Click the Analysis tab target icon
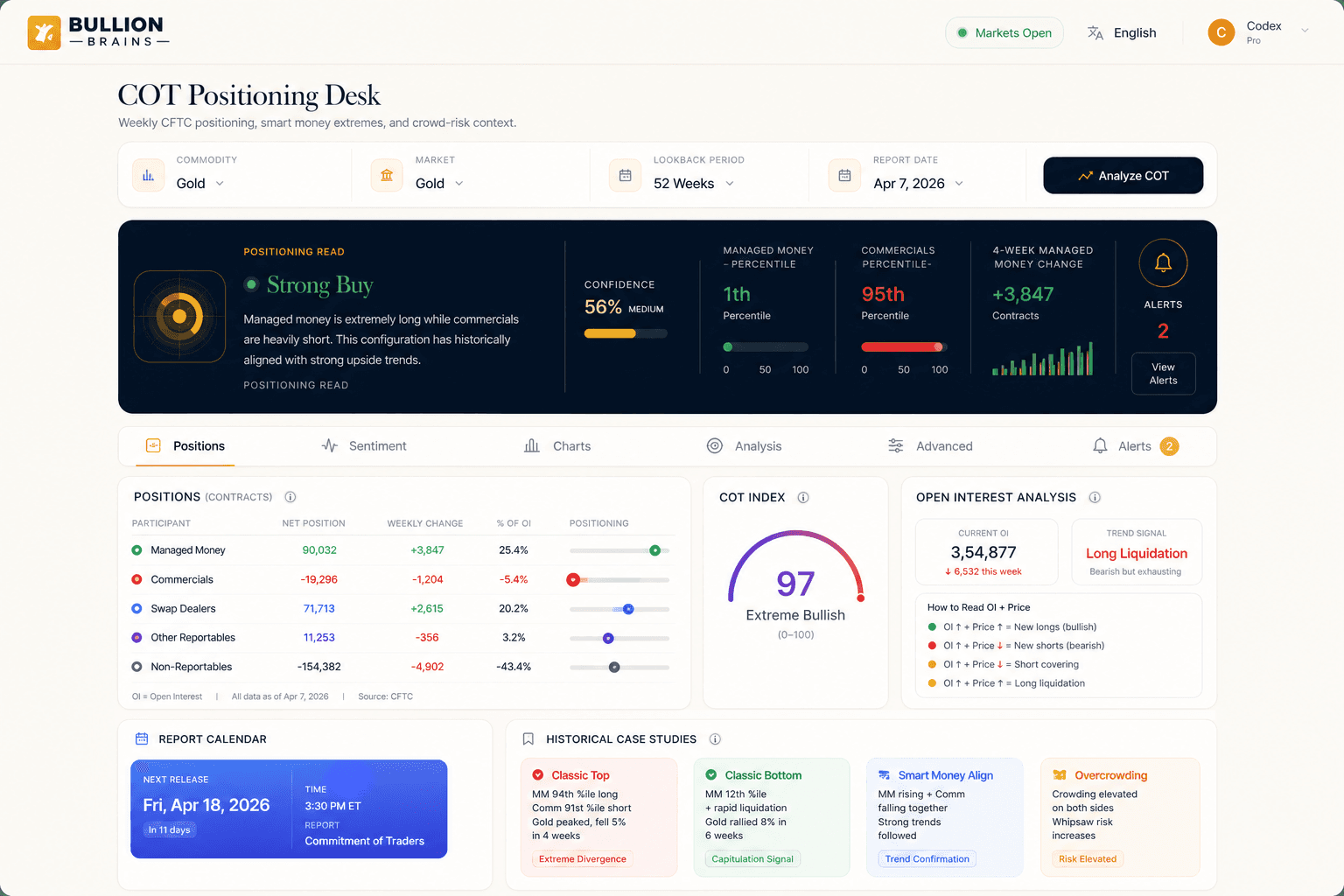The height and width of the screenshot is (896, 1344). (715, 445)
